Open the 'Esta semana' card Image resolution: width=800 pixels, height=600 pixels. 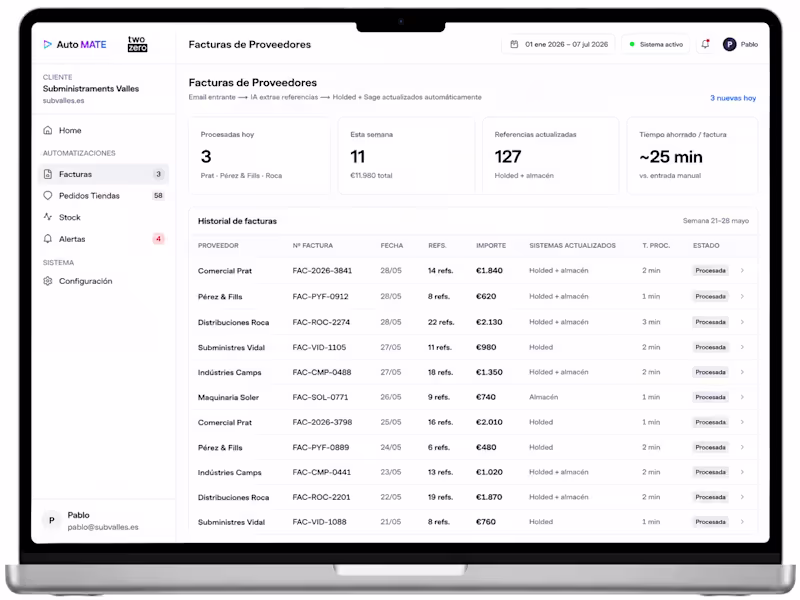point(406,155)
